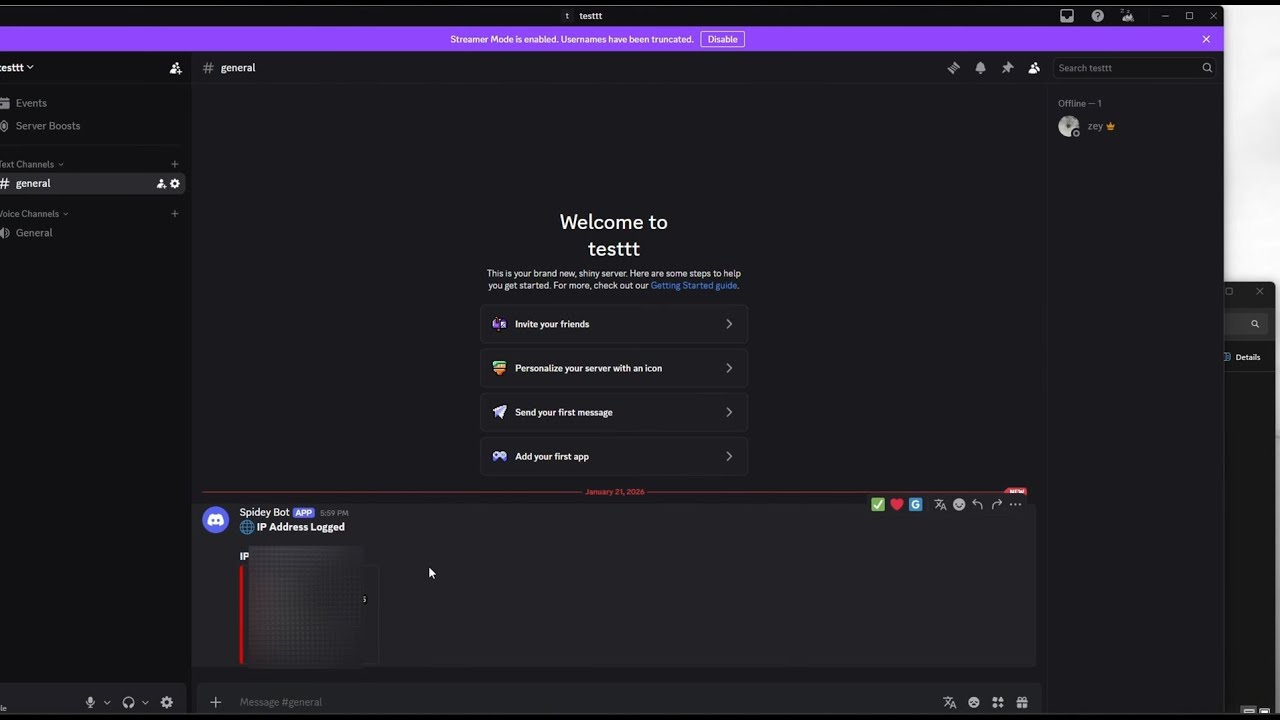Choose Personalize your server with an icon
This screenshot has height=720, width=1280.
(614, 368)
